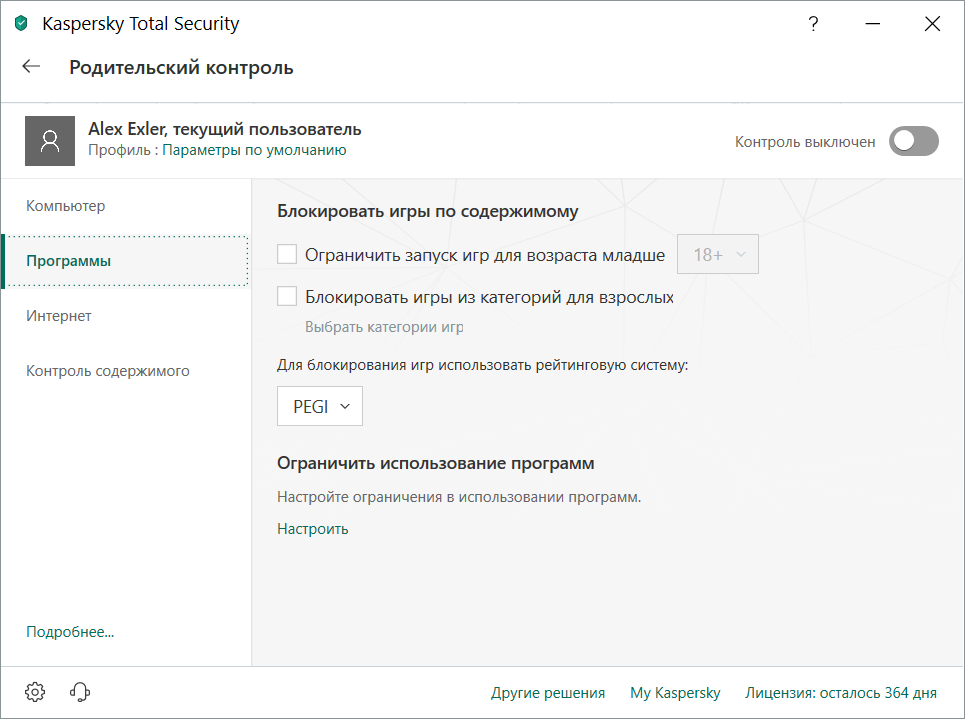Check 'Блокировать игры из категорий для взрослых'
Screen dimensions: 965x719
coord(287,297)
